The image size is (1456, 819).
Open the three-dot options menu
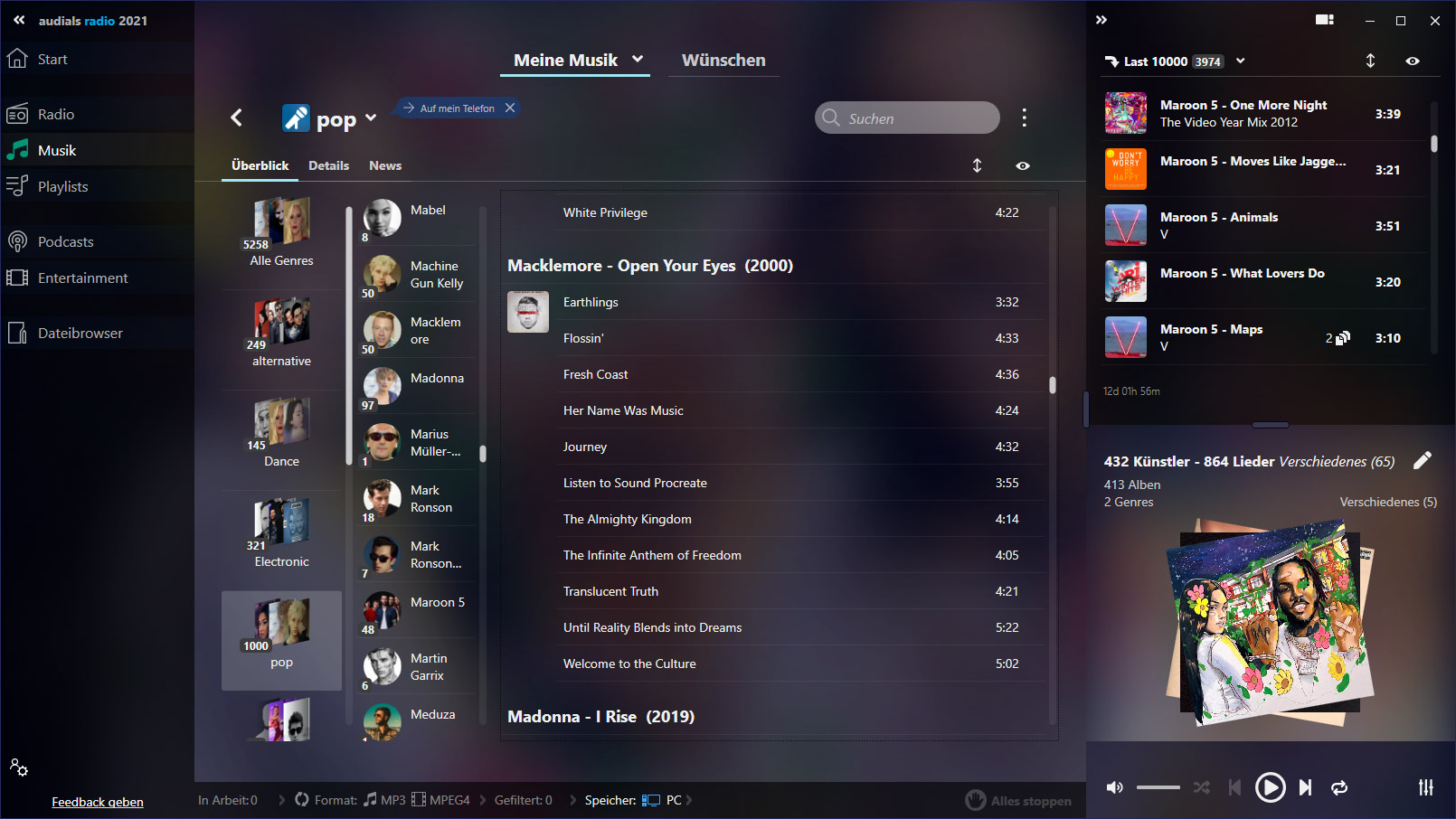tap(1024, 118)
